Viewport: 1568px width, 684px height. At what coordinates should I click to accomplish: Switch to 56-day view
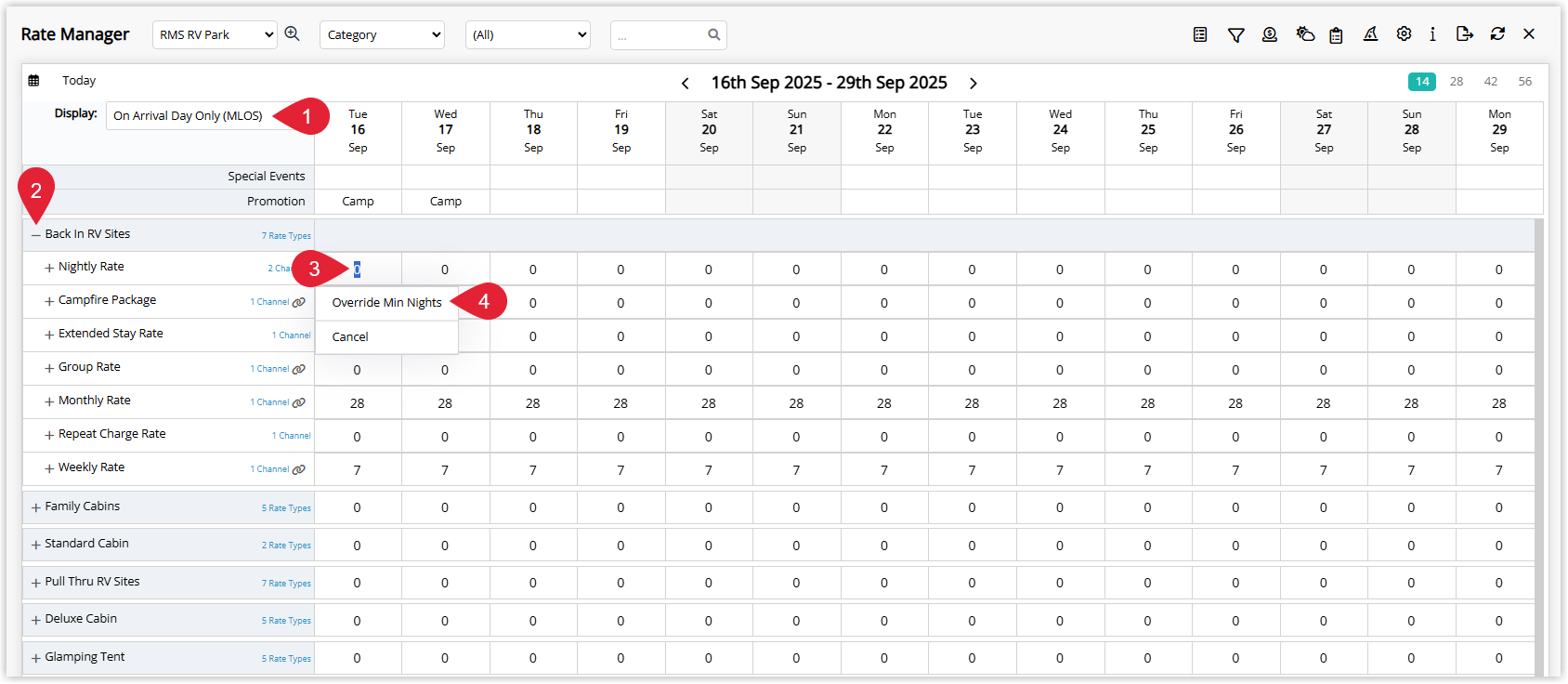tap(1525, 82)
